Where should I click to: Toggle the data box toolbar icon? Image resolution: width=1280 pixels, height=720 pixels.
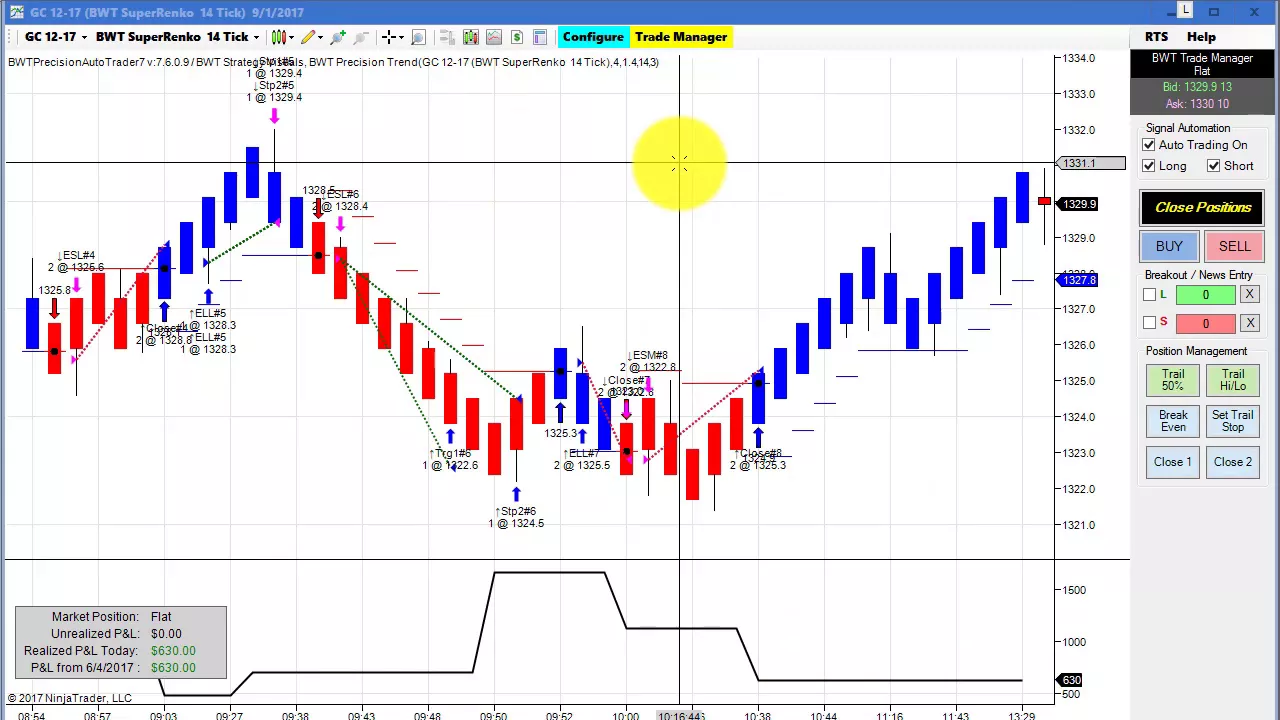pyautogui.click(x=447, y=37)
